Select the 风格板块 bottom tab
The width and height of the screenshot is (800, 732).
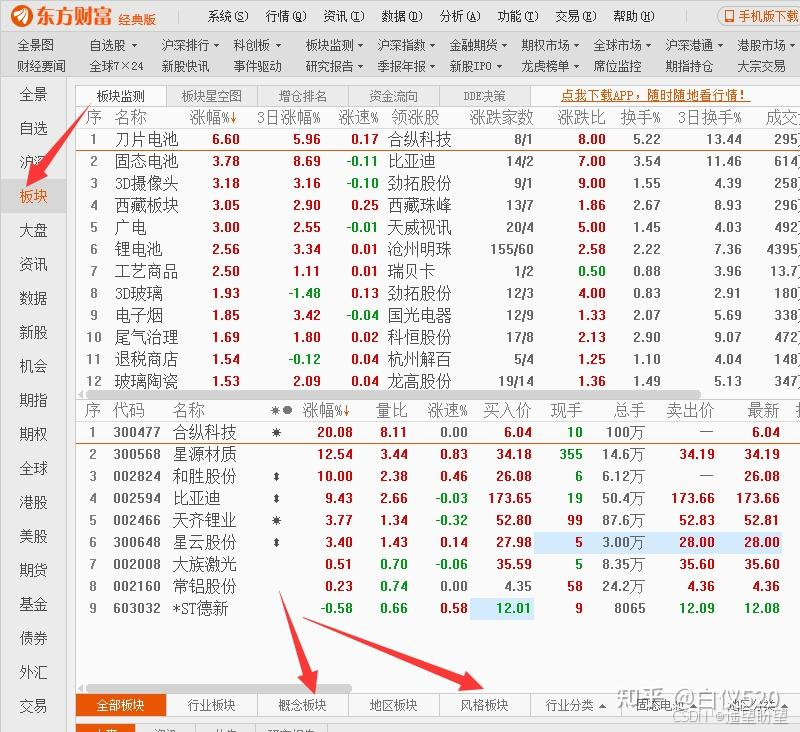tap(484, 705)
